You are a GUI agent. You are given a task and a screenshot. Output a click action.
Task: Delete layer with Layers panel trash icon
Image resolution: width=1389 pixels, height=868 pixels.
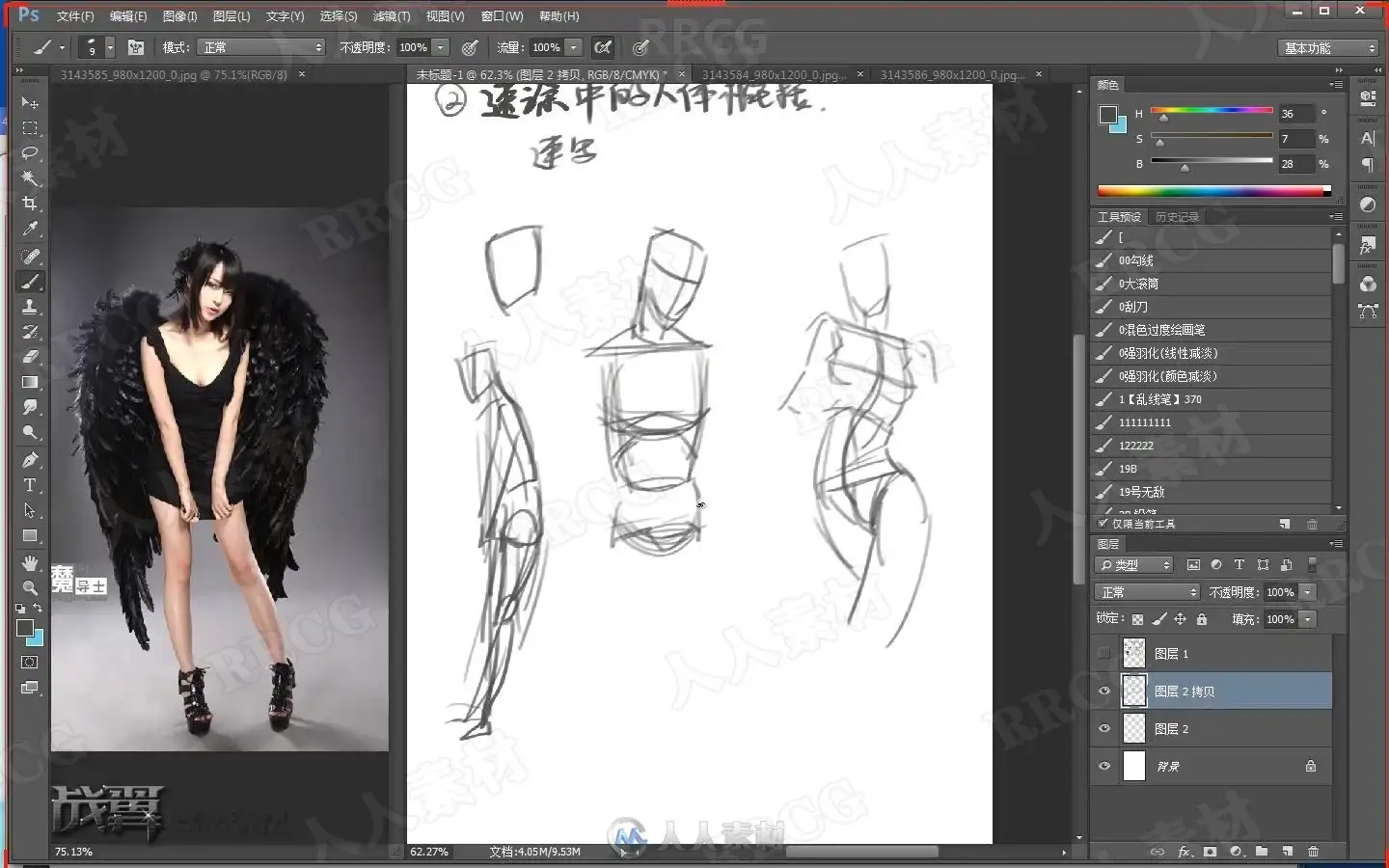(1313, 852)
